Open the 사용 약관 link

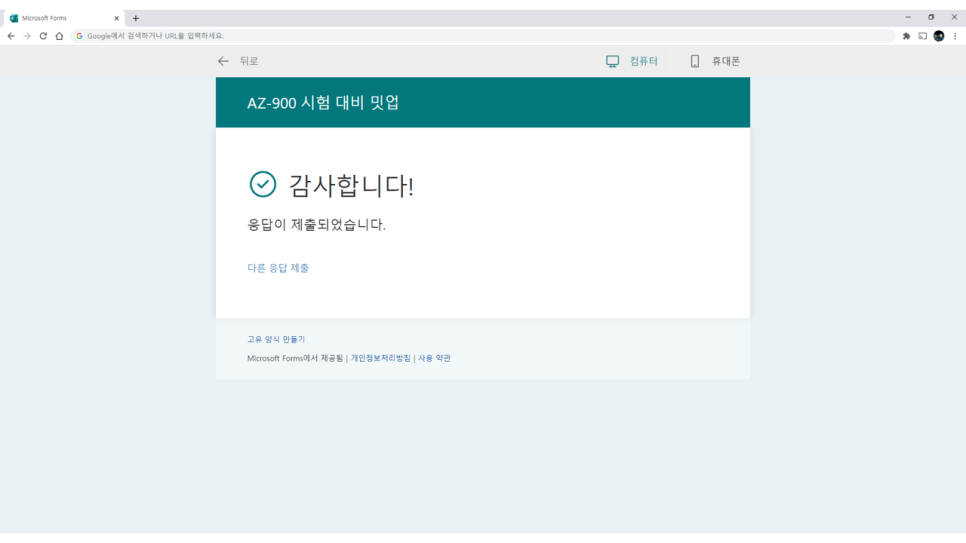(434, 358)
